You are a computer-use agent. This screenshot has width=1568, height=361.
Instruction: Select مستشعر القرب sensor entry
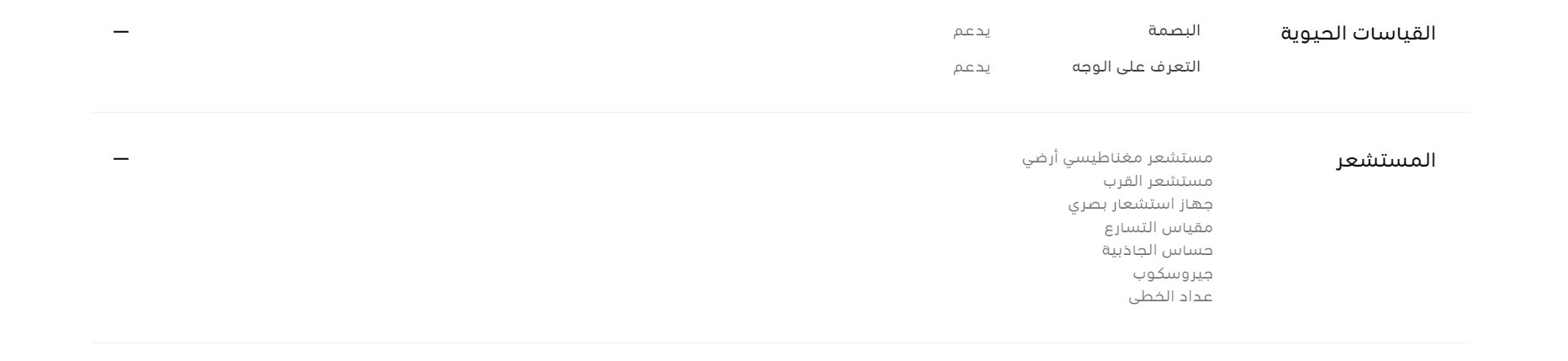[1158, 181]
